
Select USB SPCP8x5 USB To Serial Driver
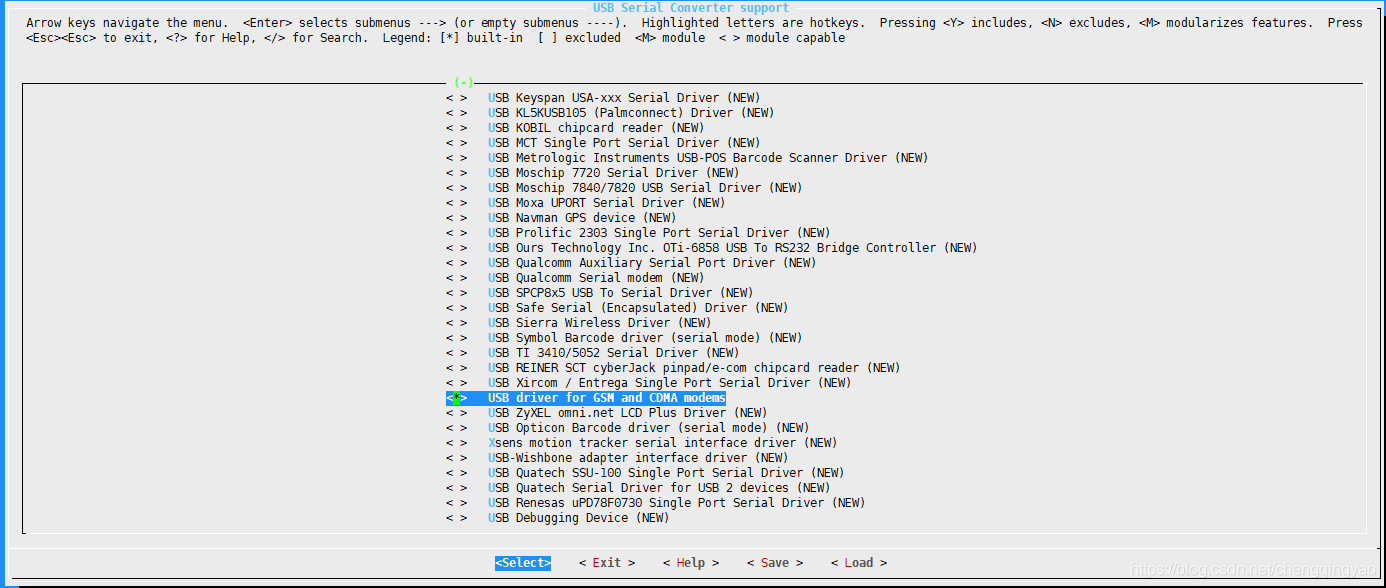point(621,293)
